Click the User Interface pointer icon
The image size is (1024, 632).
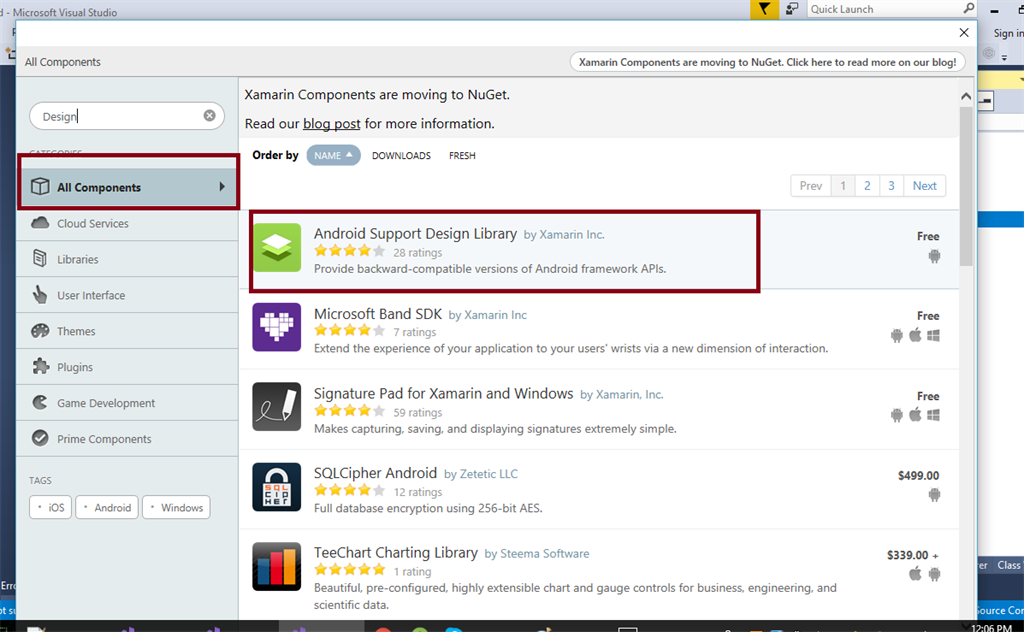40,294
